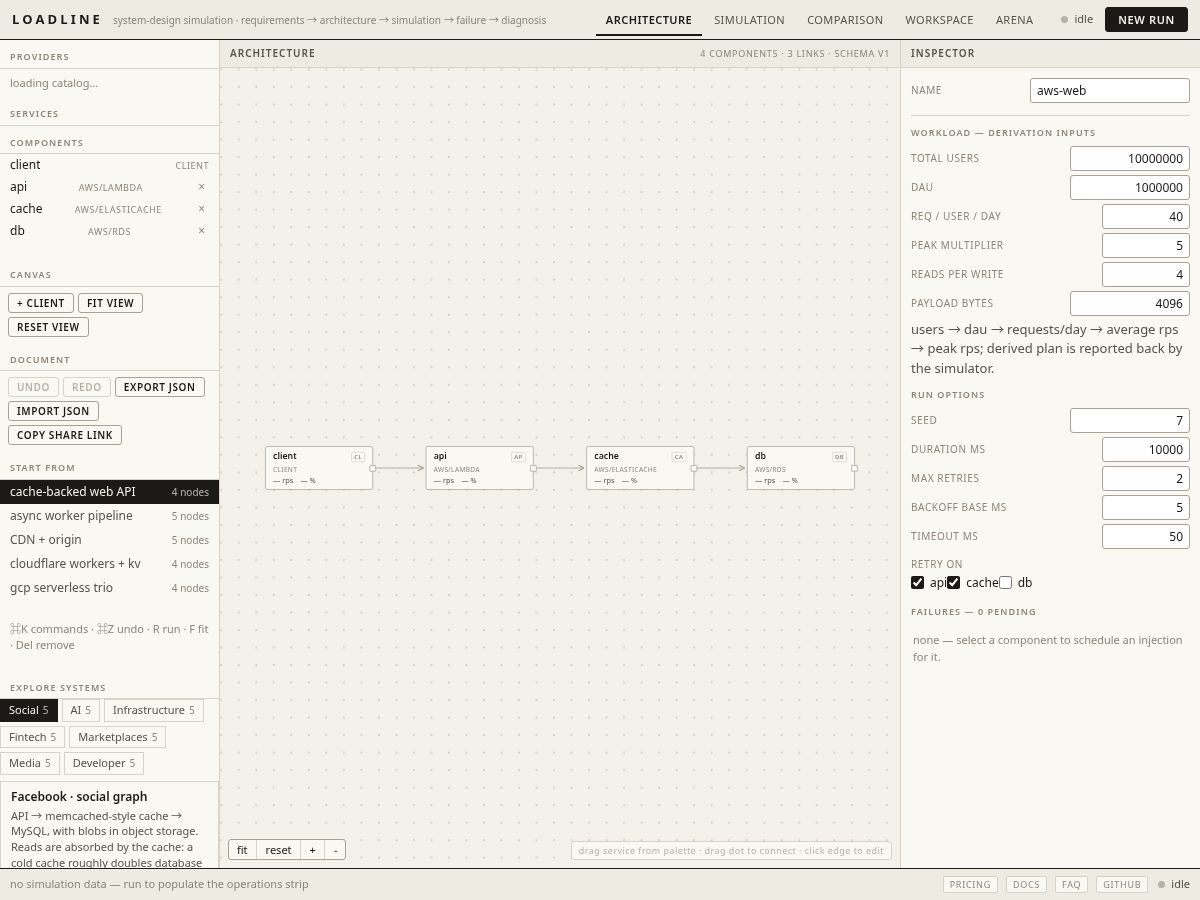Viewport: 1200px width, 900px height.
Task: Click the REDO button
Action: click(x=87, y=387)
